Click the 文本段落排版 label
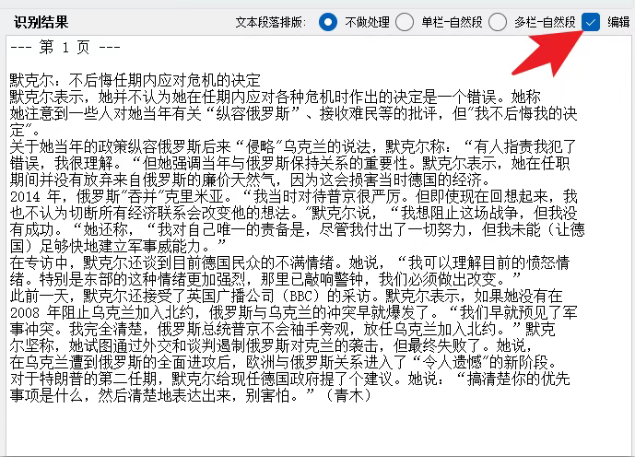Screen dimensions: 635x457 270,22
